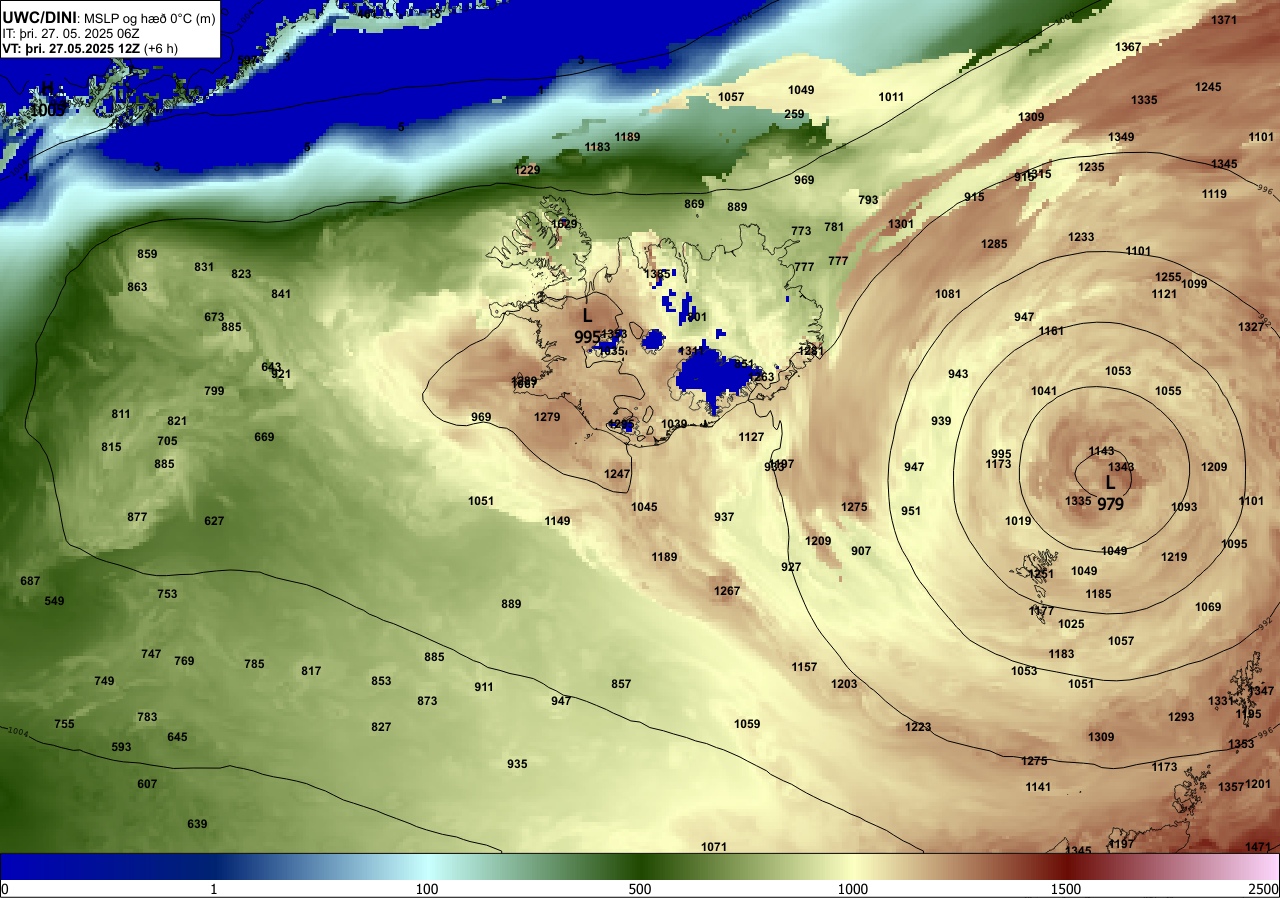Click the height value 1267
Screen dimensions: 1280x898
coord(727,591)
